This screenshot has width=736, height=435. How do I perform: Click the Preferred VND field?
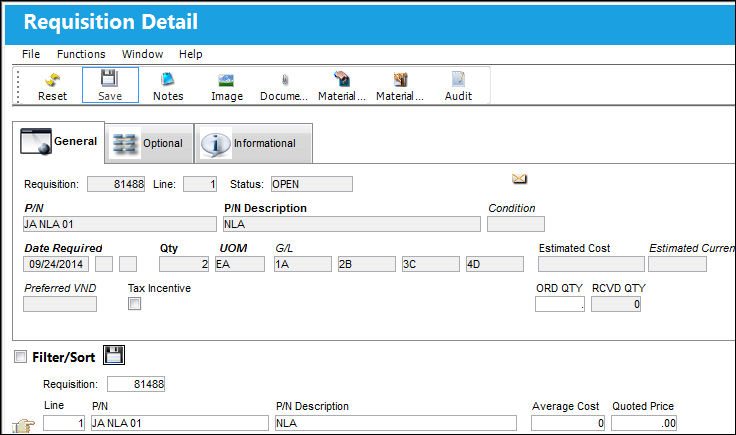[60, 304]
